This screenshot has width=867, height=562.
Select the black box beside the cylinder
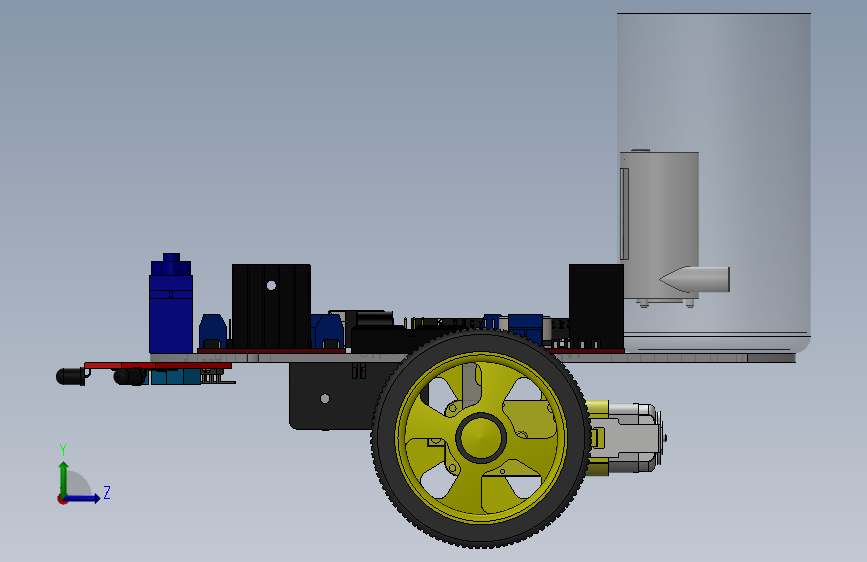point(596,306)
